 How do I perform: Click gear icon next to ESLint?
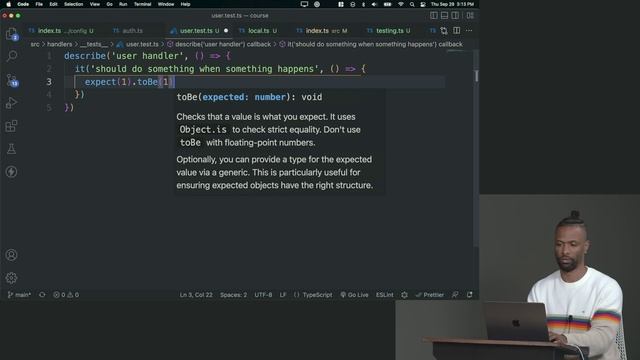pyautogui.click(x=404, y=295)
